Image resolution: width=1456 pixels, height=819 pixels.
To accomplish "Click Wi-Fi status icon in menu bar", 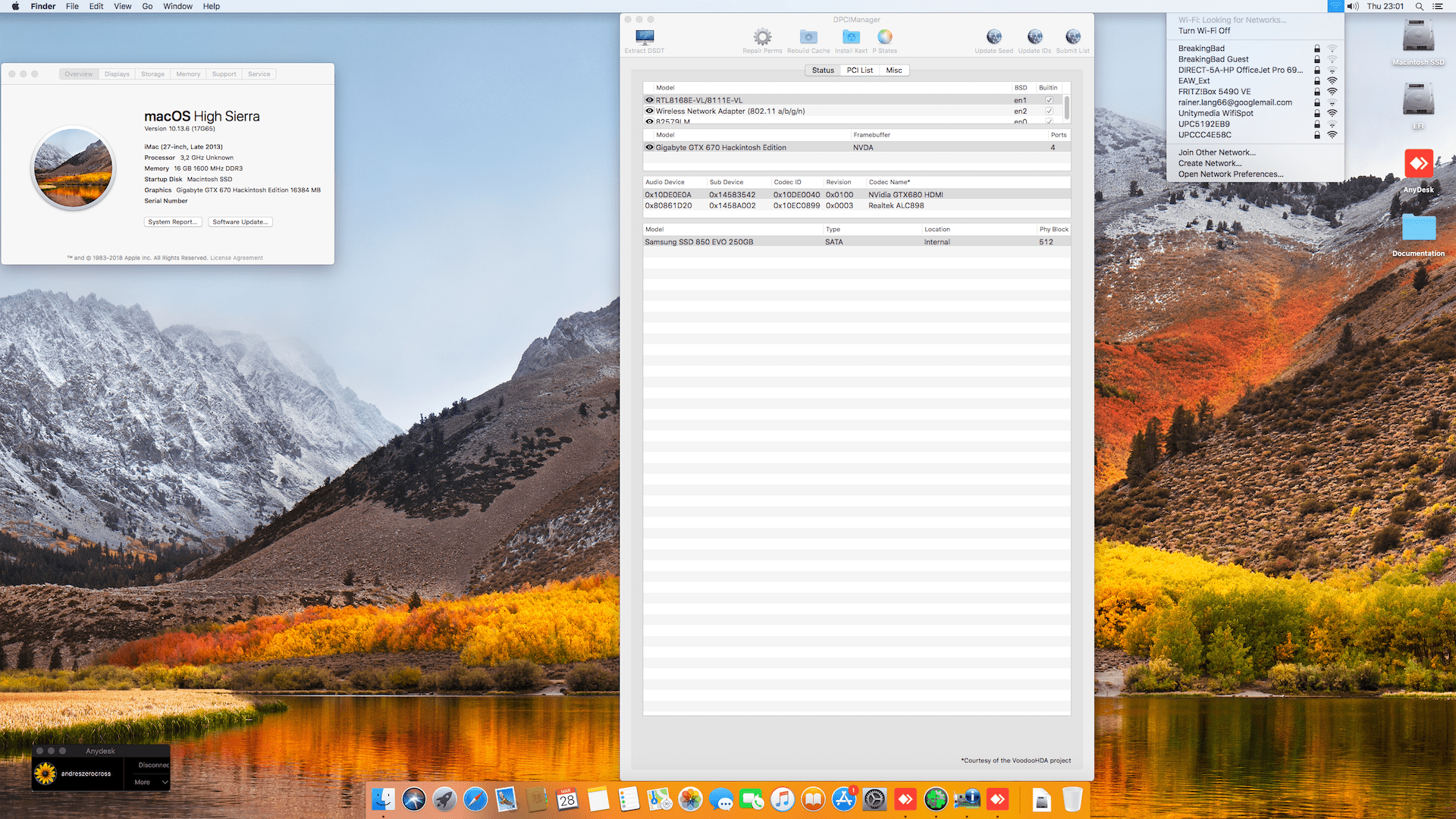I will 1335,6.
